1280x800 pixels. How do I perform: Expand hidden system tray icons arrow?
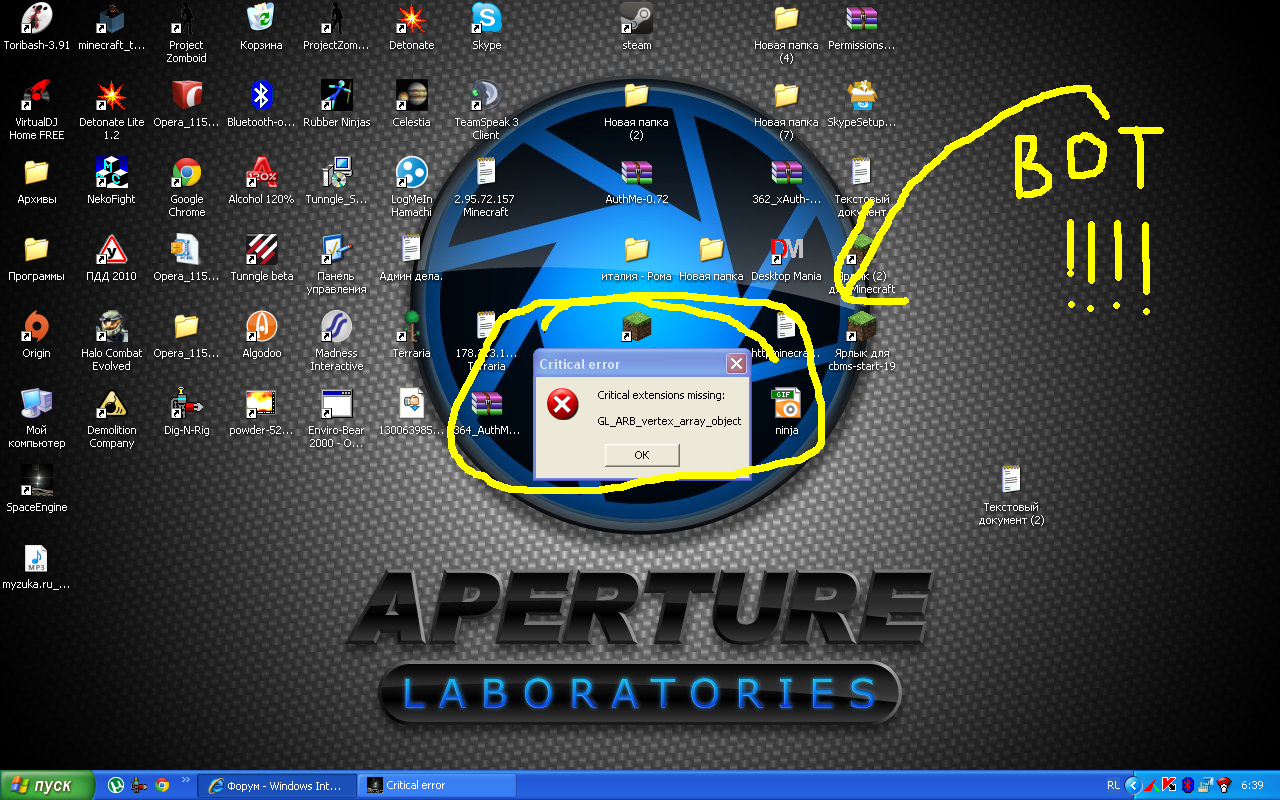1132,785
